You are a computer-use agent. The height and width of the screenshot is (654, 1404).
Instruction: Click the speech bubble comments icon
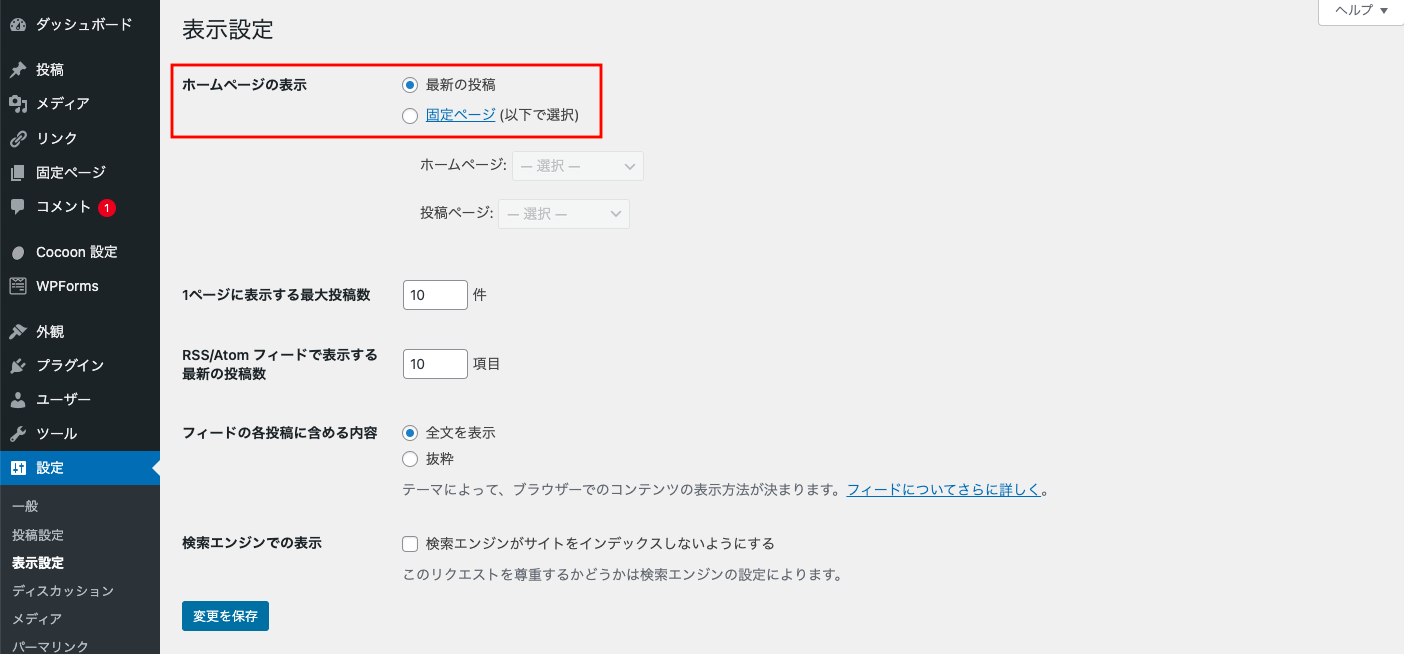18,207
